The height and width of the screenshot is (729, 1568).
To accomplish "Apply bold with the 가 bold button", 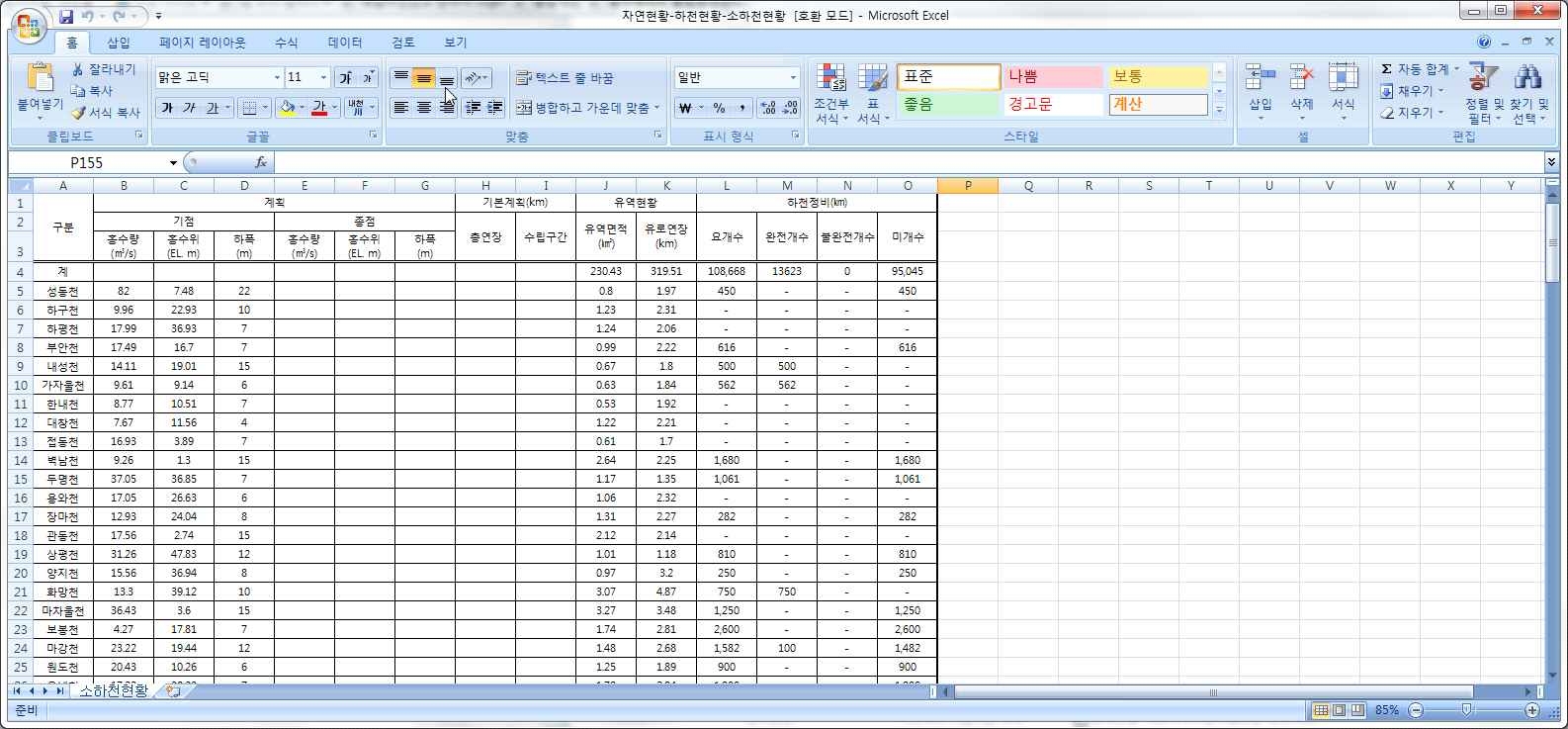I will coord(167,107).
